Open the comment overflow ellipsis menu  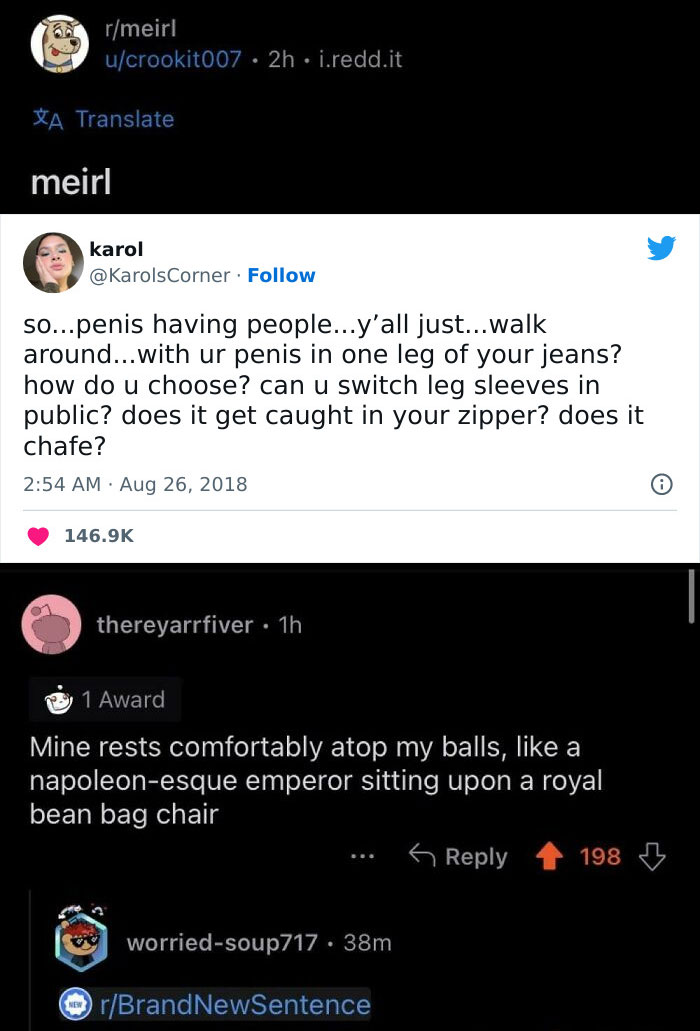tap(362, 856)
